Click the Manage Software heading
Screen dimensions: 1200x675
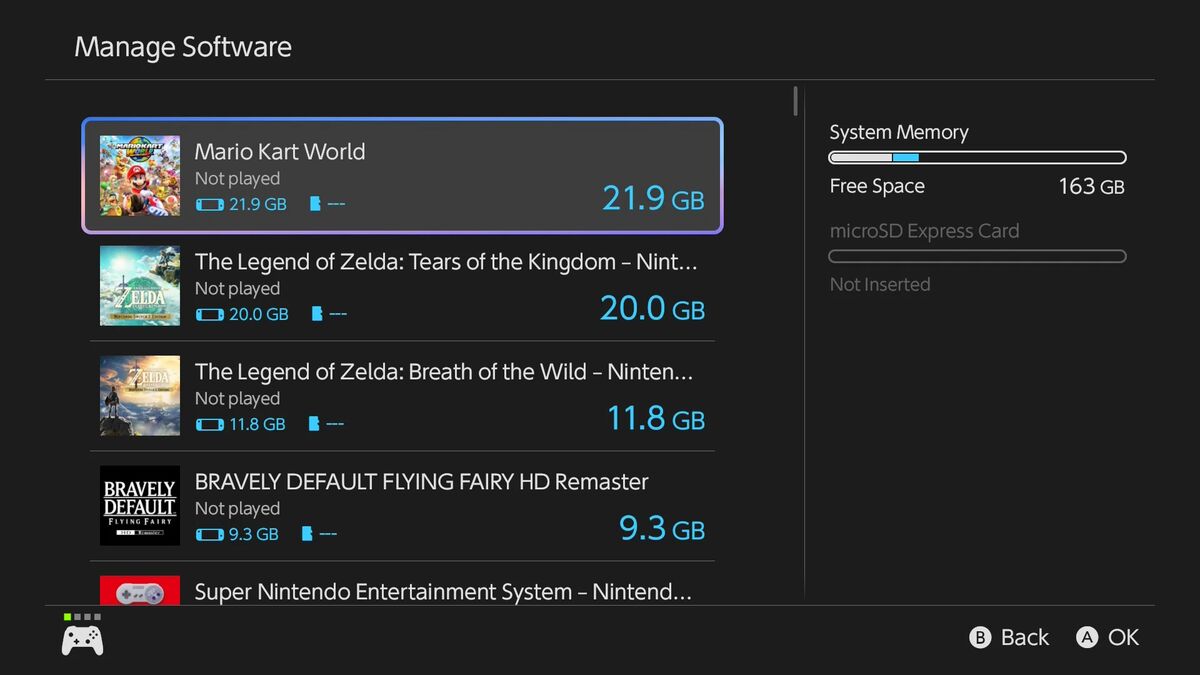coord(183,47)
